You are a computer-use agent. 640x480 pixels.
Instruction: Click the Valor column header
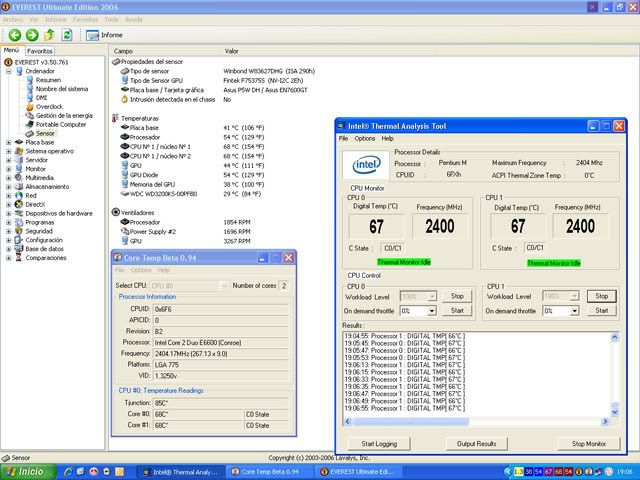pos(329,51)
